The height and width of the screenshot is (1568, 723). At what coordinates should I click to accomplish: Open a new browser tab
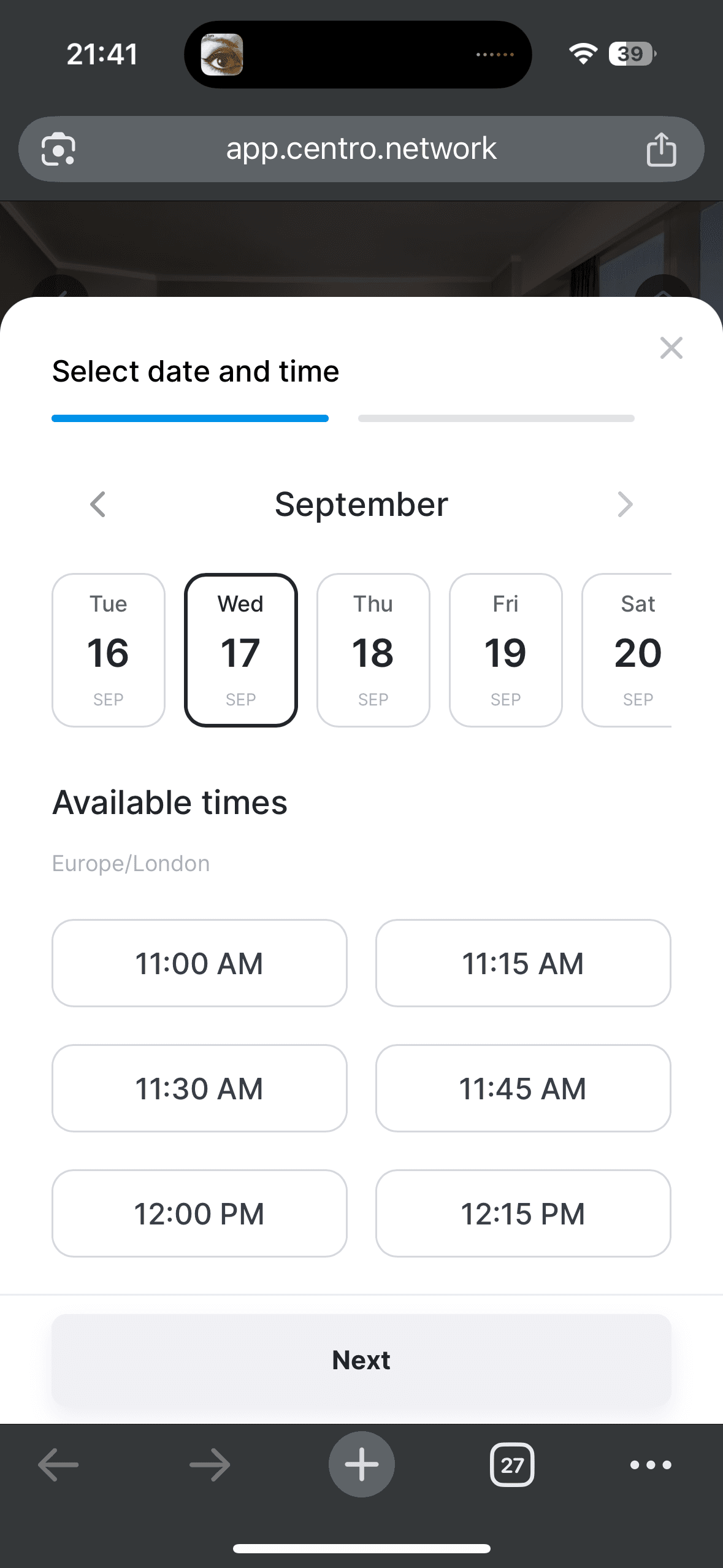[361, 1464]
